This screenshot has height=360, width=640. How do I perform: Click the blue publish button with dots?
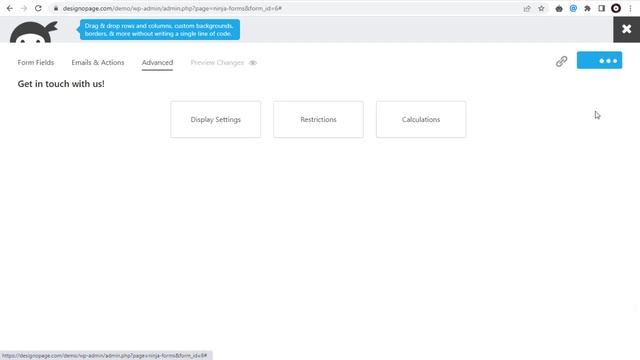pos(599,60)
